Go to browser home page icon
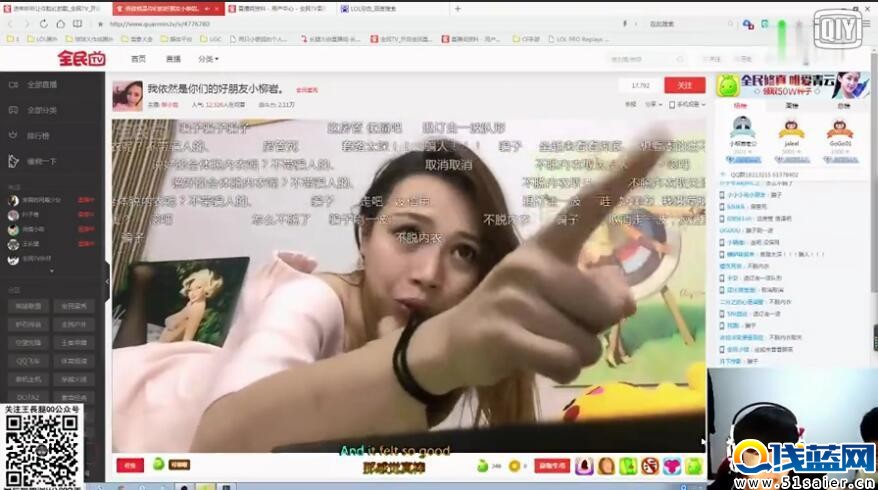Viewport: 878px width, 490px height. point(60,24)
